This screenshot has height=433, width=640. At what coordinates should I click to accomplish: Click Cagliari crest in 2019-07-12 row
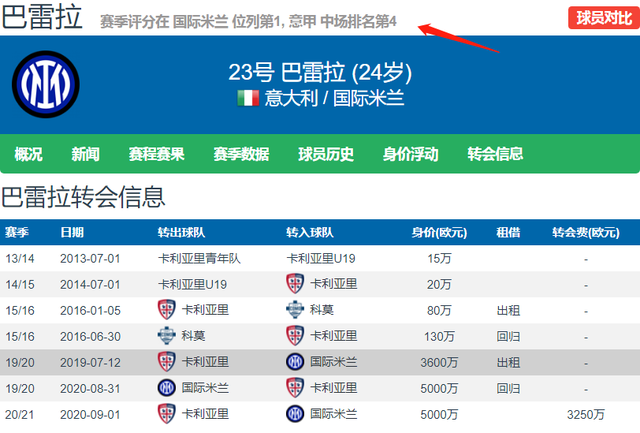pos(167,362)
